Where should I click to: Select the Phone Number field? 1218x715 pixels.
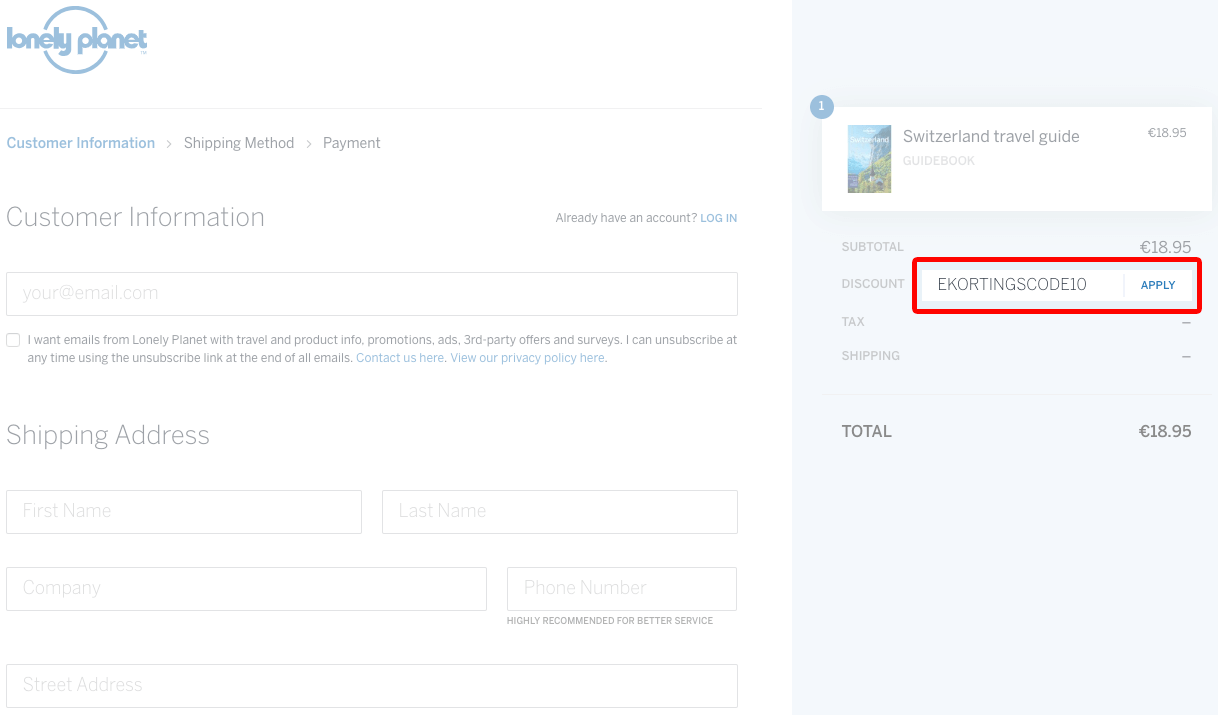[622, 588]
